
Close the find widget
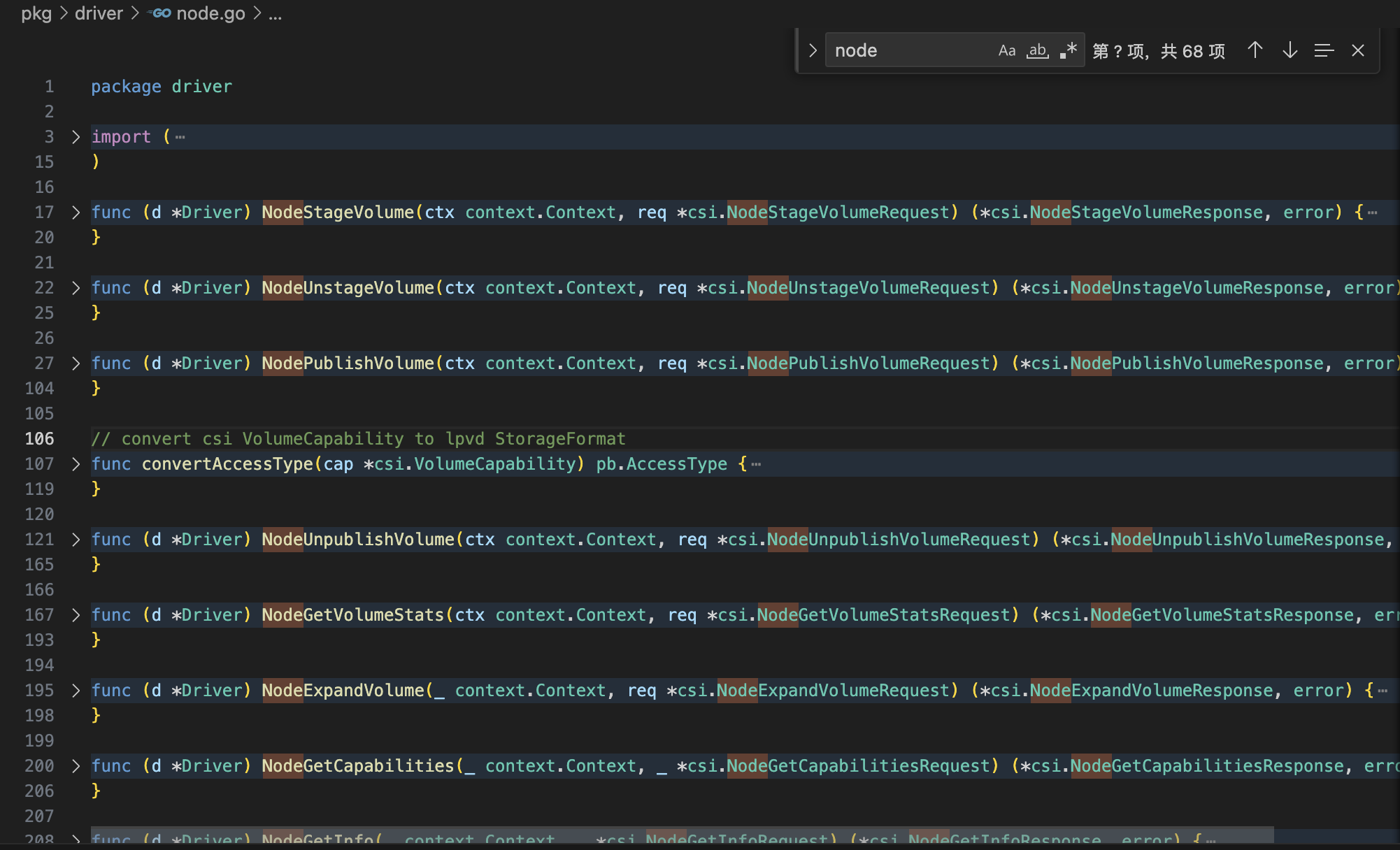pyautogui.click(x=1358, y=50)
